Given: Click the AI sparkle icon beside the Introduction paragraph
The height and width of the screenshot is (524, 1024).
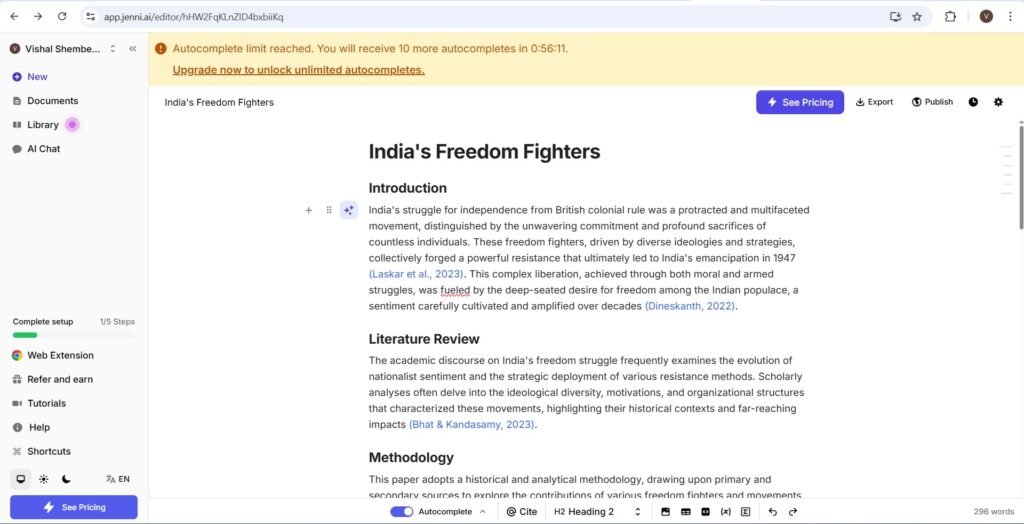Looking at the screenshot, I should (x=348, y=210).
